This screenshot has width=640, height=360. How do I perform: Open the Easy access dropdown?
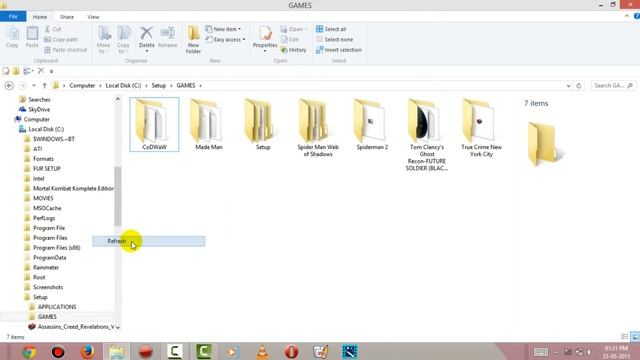[x=225, y=40]
